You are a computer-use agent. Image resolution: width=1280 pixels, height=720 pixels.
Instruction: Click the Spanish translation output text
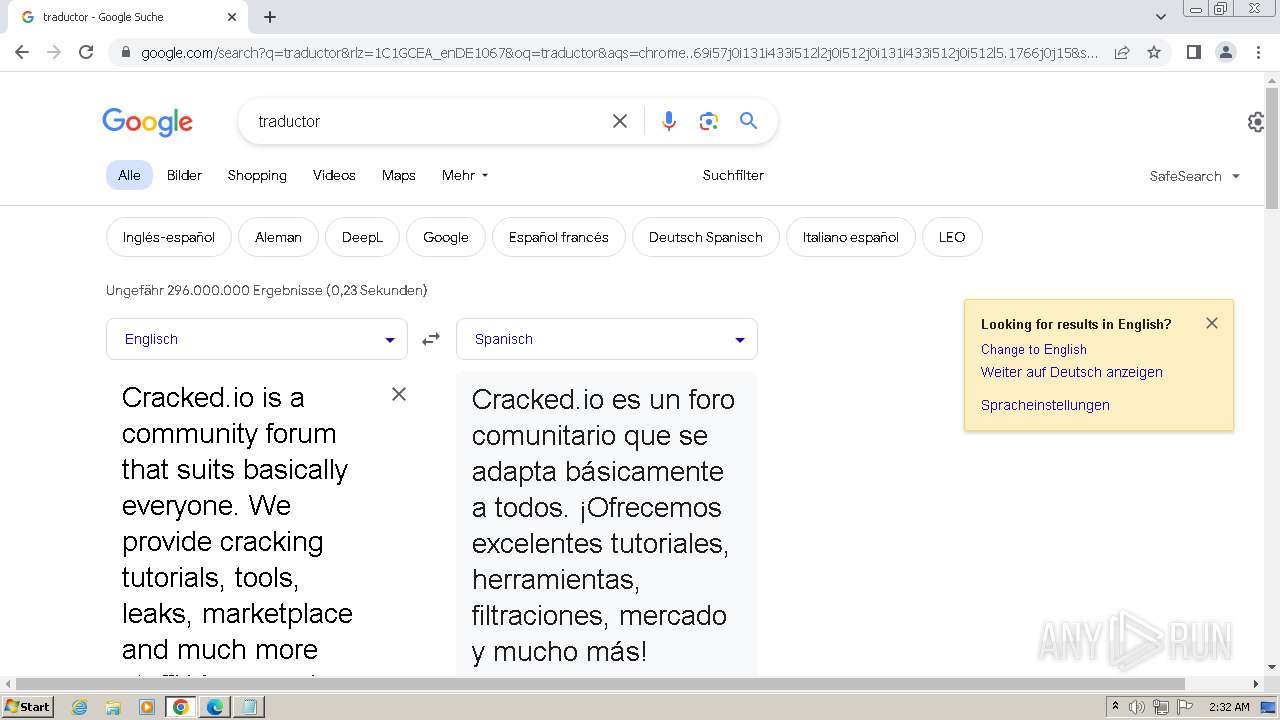pos(605,525)
